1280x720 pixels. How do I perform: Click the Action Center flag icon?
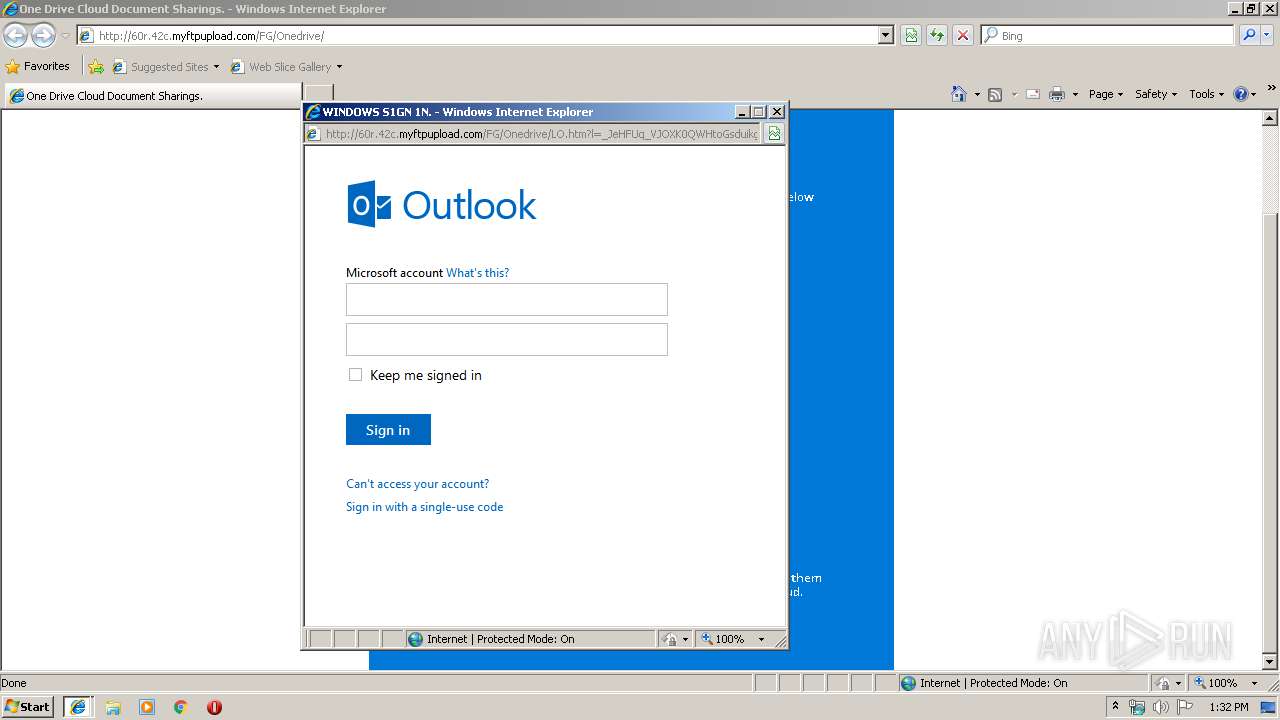[x=1183, y=707]
